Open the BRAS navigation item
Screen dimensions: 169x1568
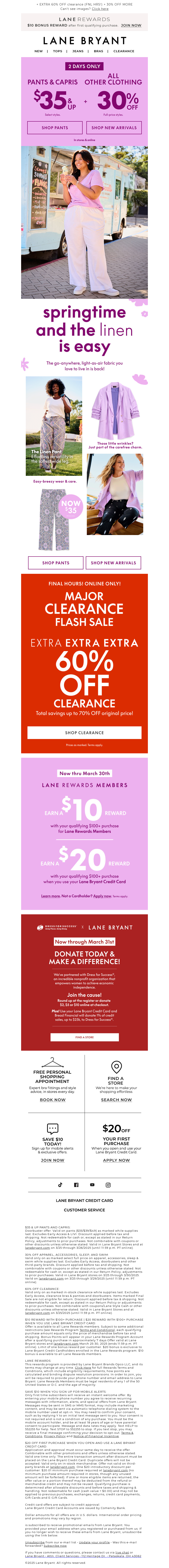tap(98, 51)
